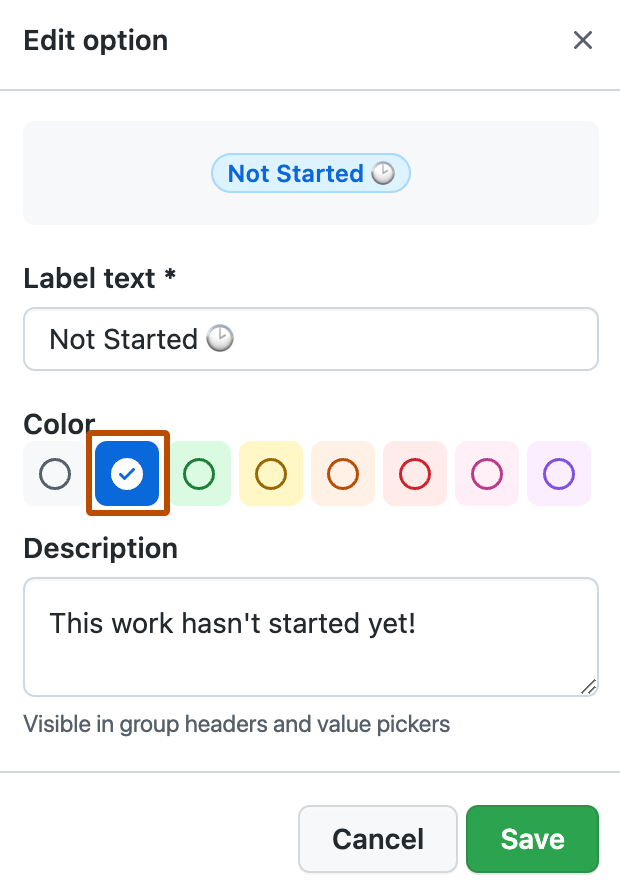Save the option changes
Image resolution: width=620 pixels, height=896 pixels.
click(532, 839)
